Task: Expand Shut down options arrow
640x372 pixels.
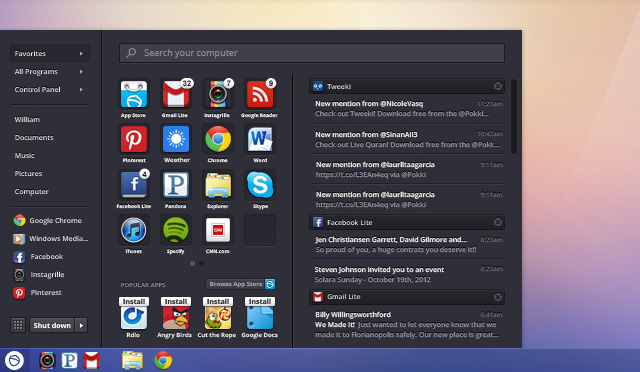Action: [81, 325]
